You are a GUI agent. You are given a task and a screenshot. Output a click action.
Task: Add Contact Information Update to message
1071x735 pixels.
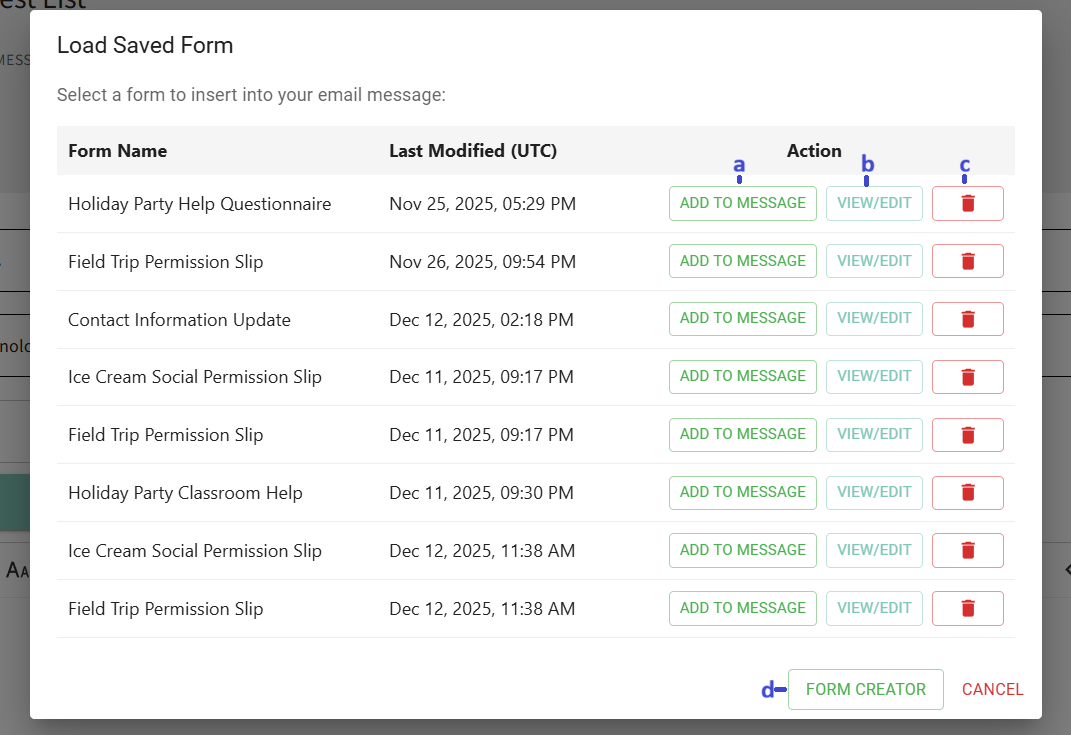742,319
